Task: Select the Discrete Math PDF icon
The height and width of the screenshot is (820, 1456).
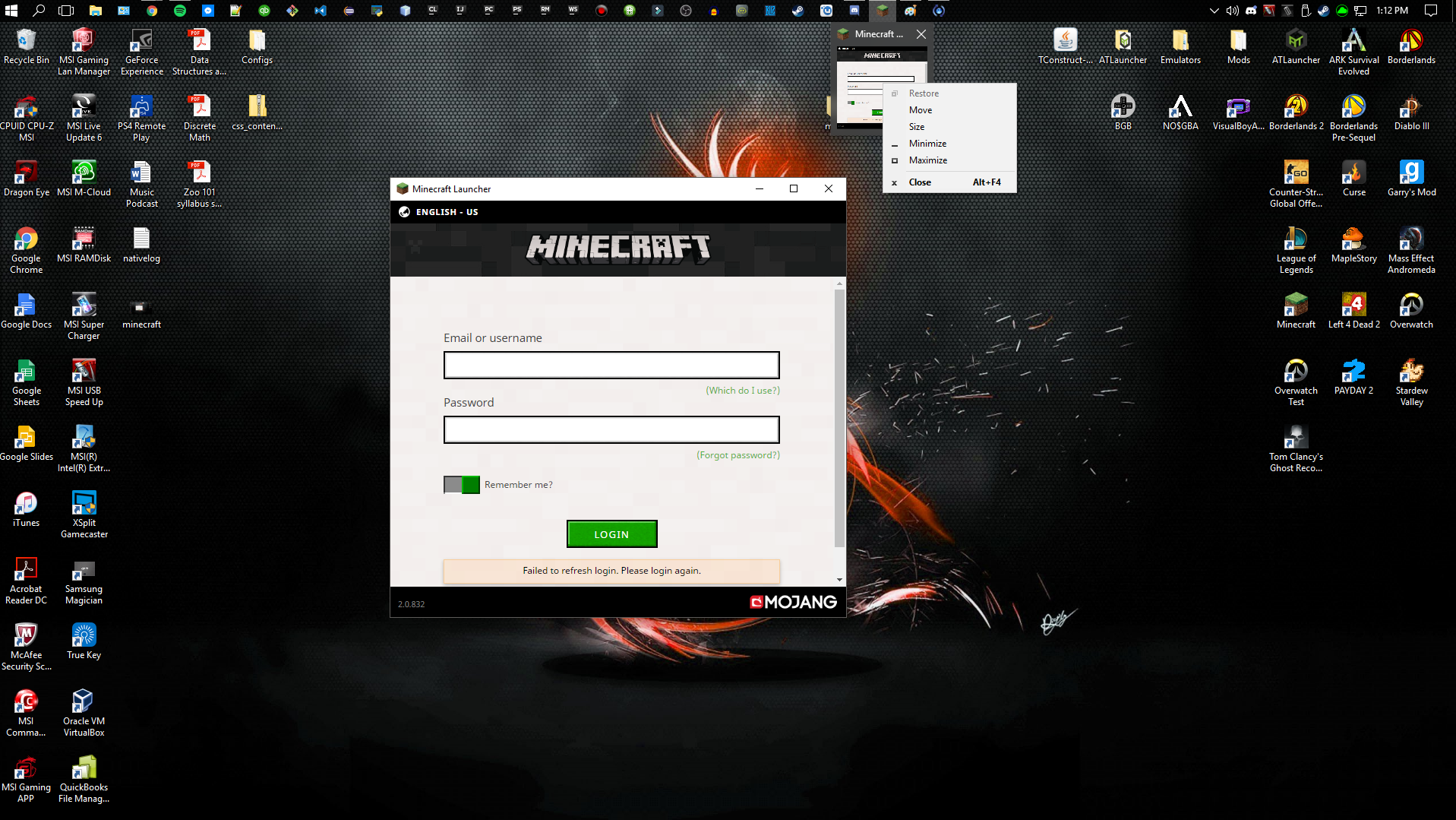Action: [x=200, y=118]
